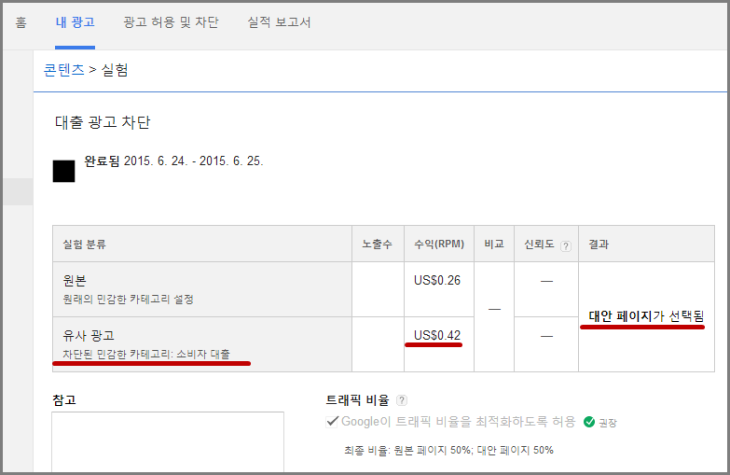Click the green 권장 checkmark icon
This screenshot has width=730, height=475.
[589, 422]
